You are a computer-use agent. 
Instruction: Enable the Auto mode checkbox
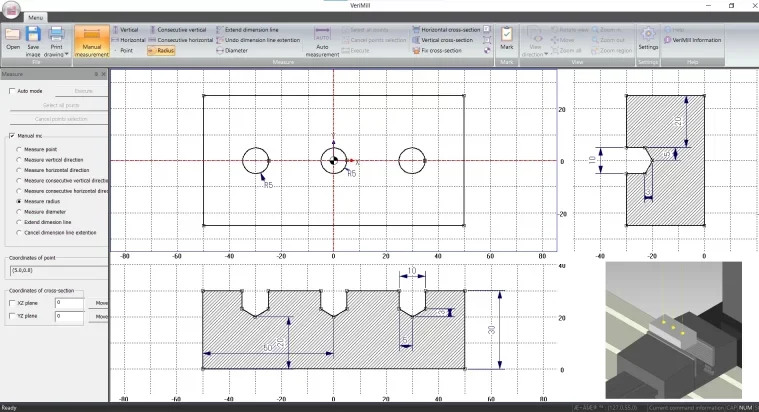12,91
